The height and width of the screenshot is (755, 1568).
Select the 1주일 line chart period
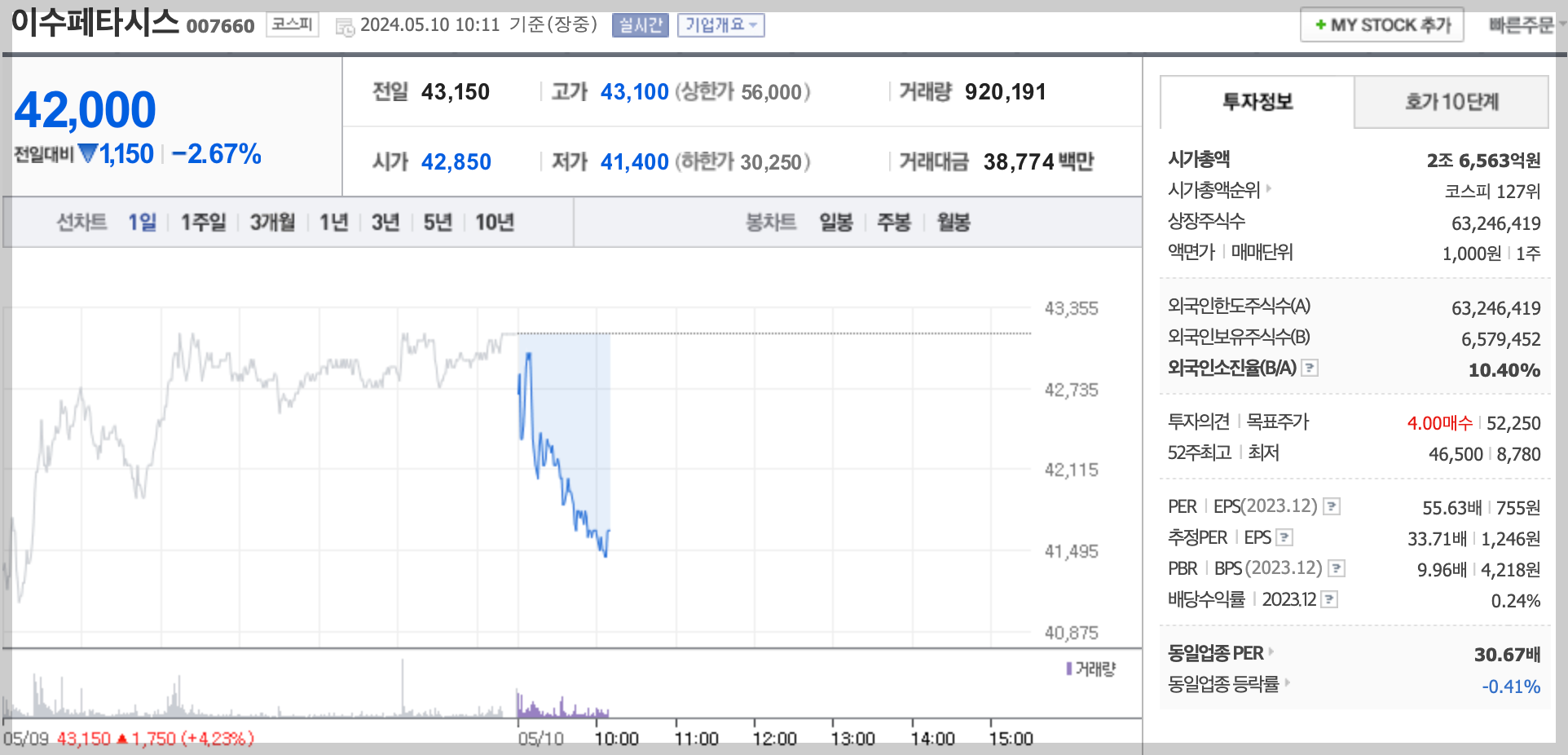pyautogui.click(x=204, y=222)
